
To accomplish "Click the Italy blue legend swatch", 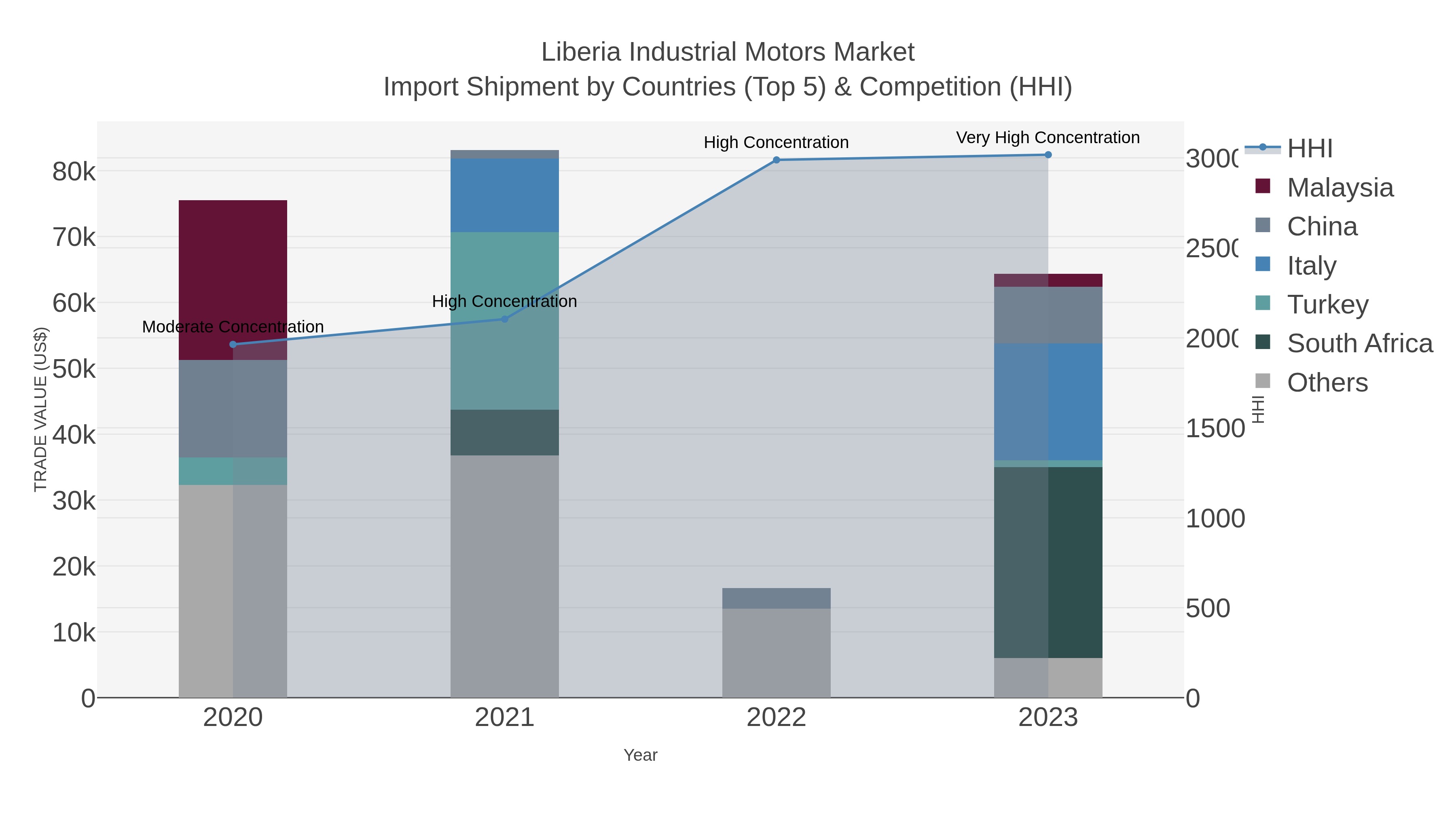I will coord(1263,264).
